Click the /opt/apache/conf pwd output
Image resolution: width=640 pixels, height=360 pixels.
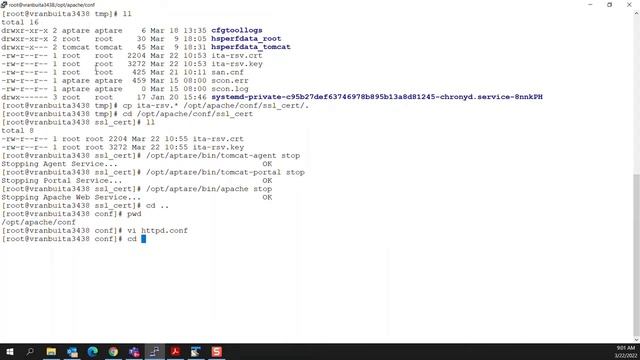[x=38, y=222]
